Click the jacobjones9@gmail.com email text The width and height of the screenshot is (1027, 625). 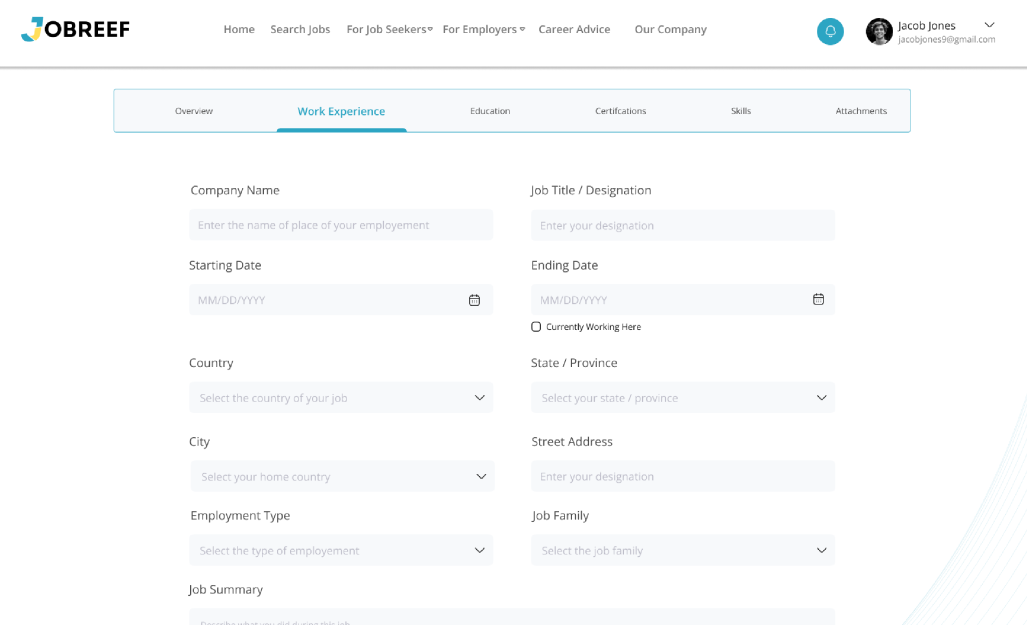click(946, 39)
